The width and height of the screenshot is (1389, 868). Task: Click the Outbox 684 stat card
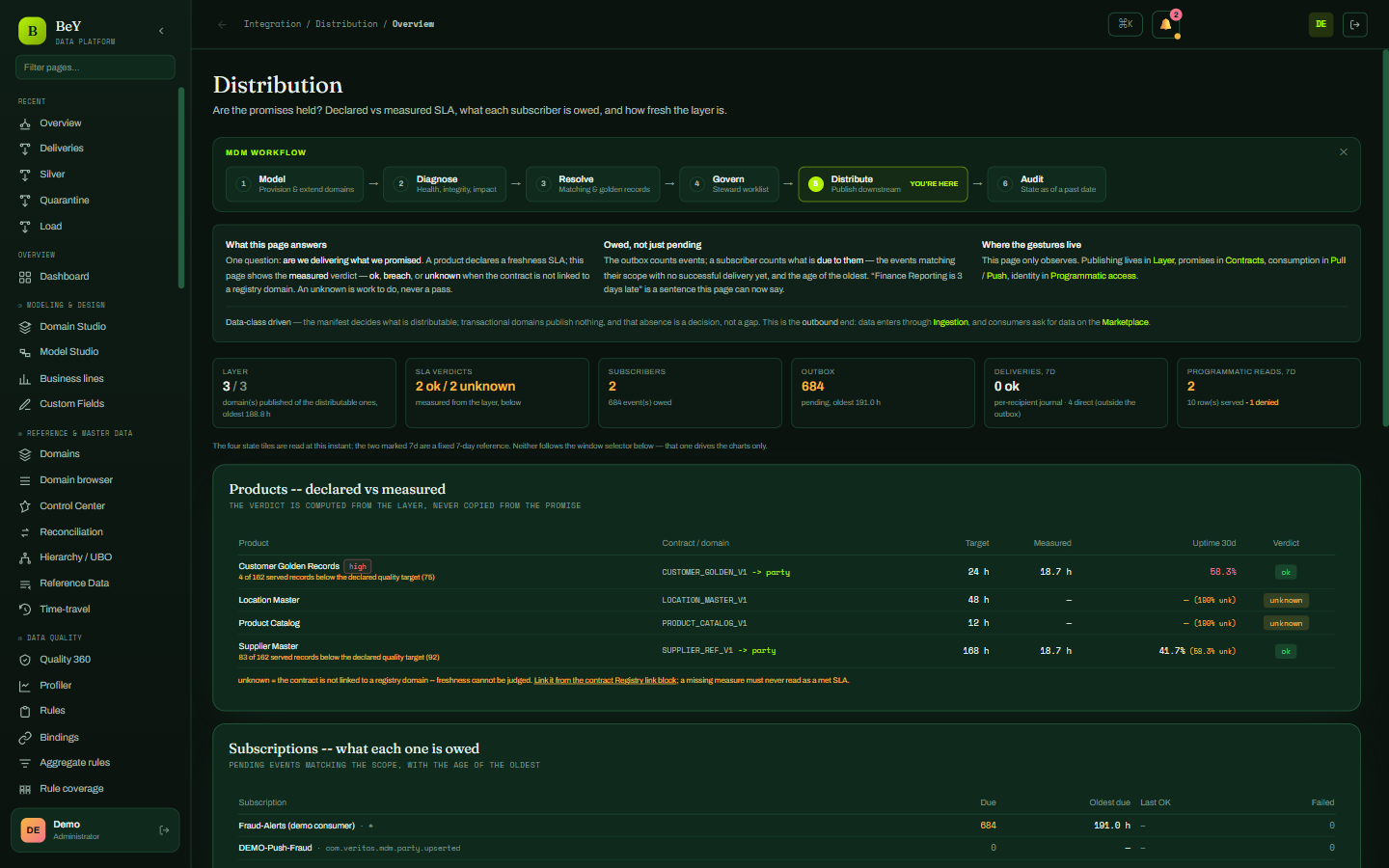click(x=883, y=393)
